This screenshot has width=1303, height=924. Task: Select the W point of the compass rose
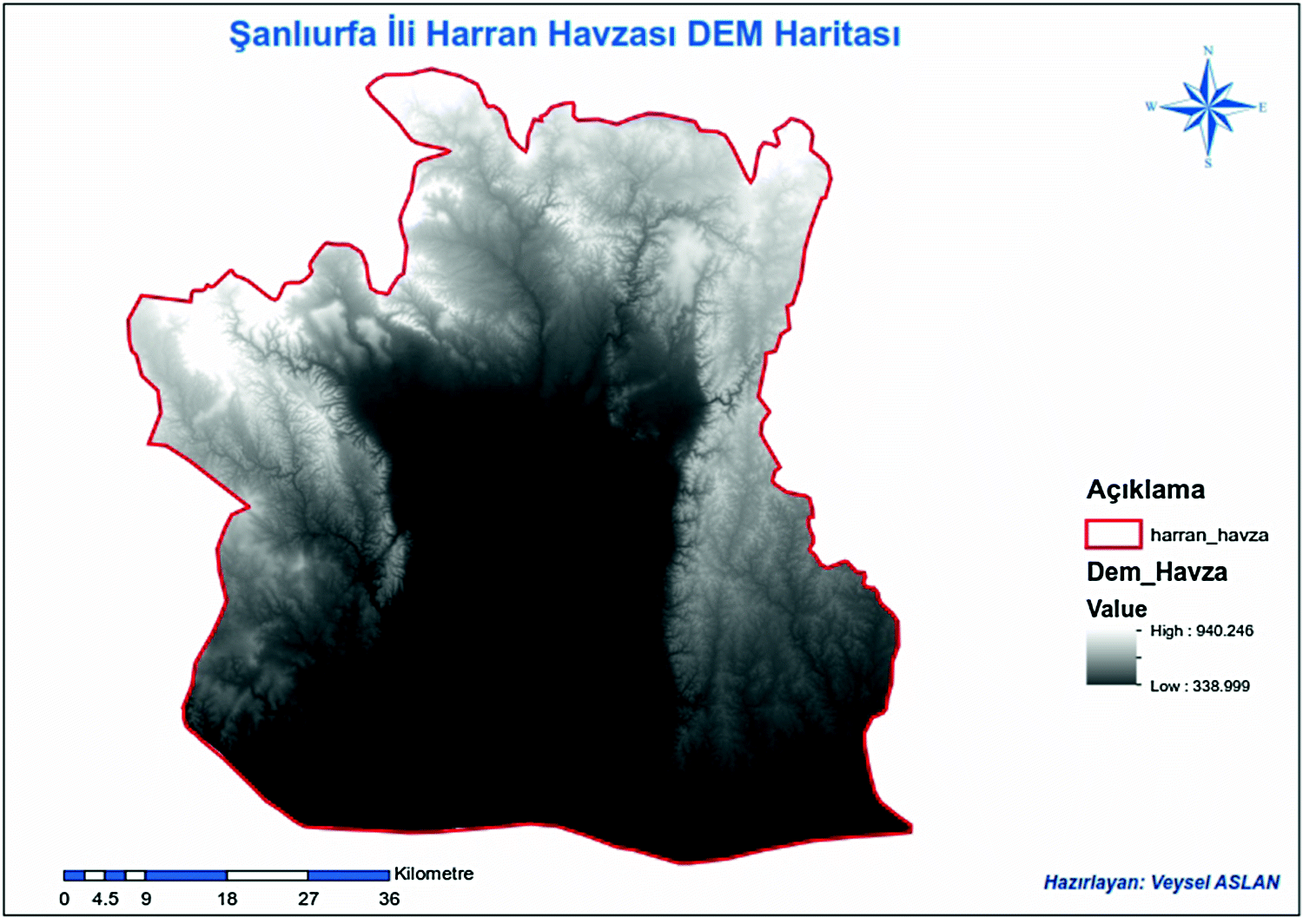pos(1153,108)
